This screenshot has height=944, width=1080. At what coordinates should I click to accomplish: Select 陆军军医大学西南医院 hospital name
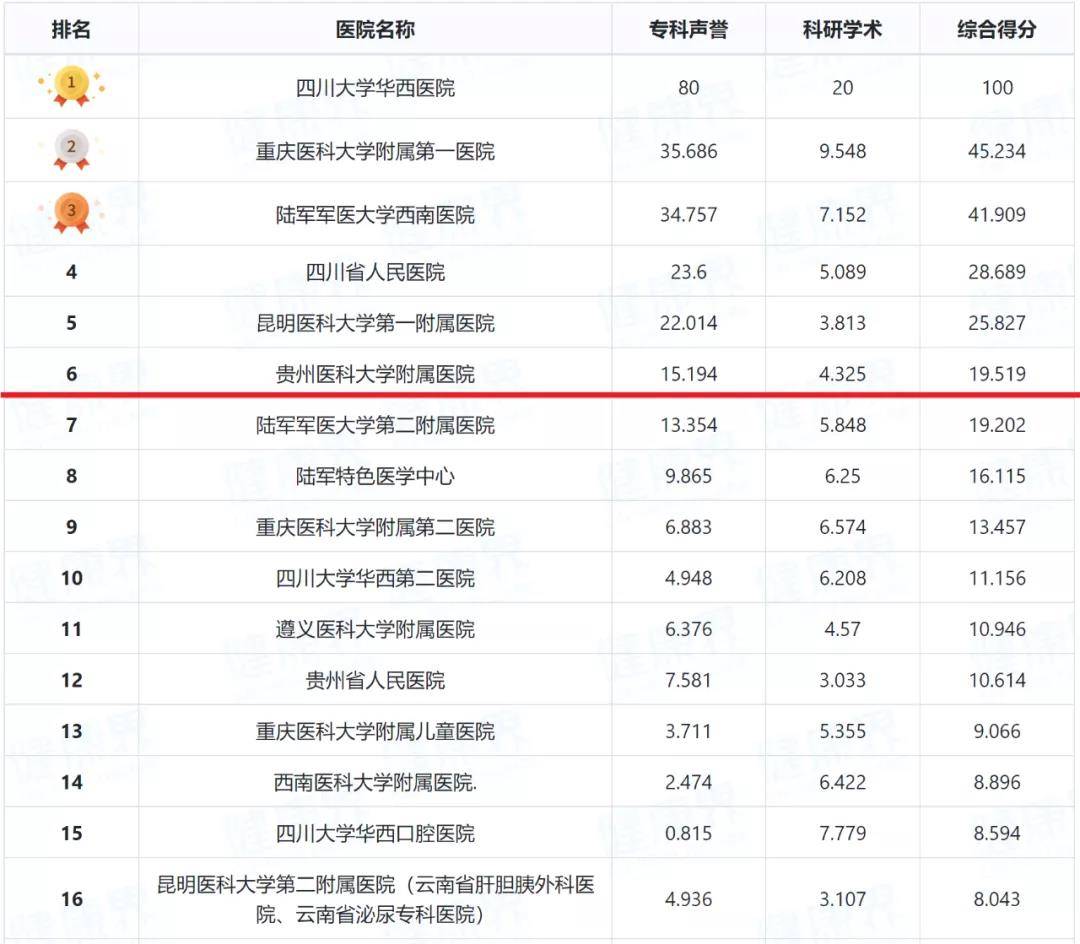click(375, 215)
